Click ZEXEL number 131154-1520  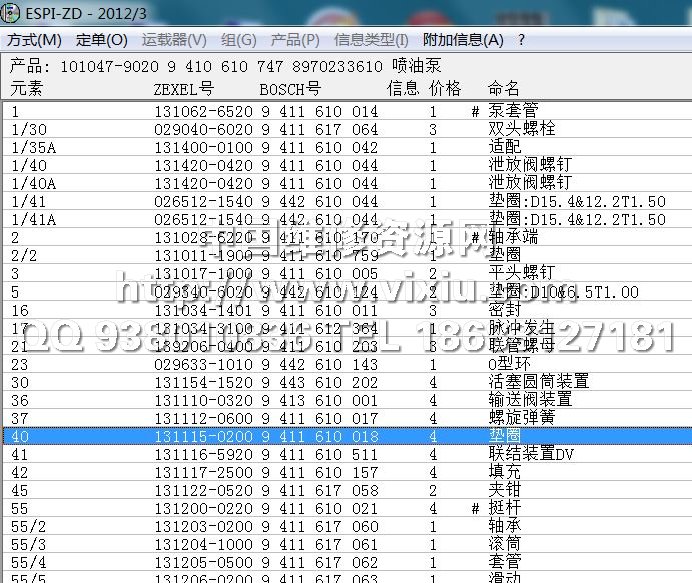click(x=203, y=382)
